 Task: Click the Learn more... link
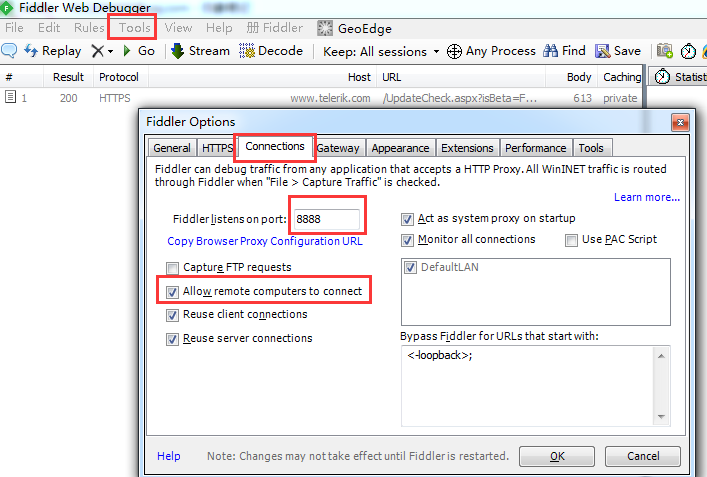click(647, 197)
